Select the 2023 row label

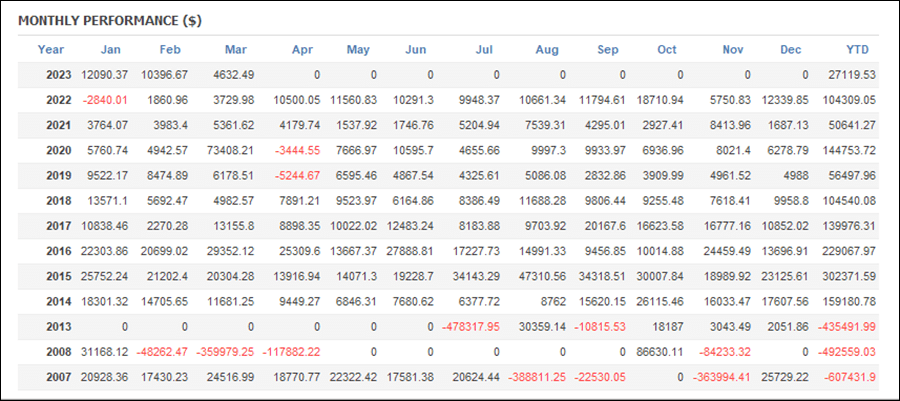point(59,75)
